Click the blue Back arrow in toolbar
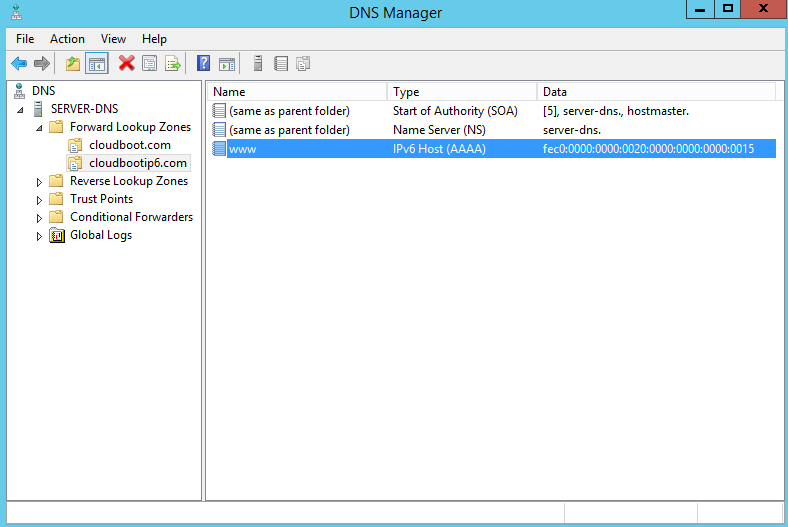 point(19,64)
